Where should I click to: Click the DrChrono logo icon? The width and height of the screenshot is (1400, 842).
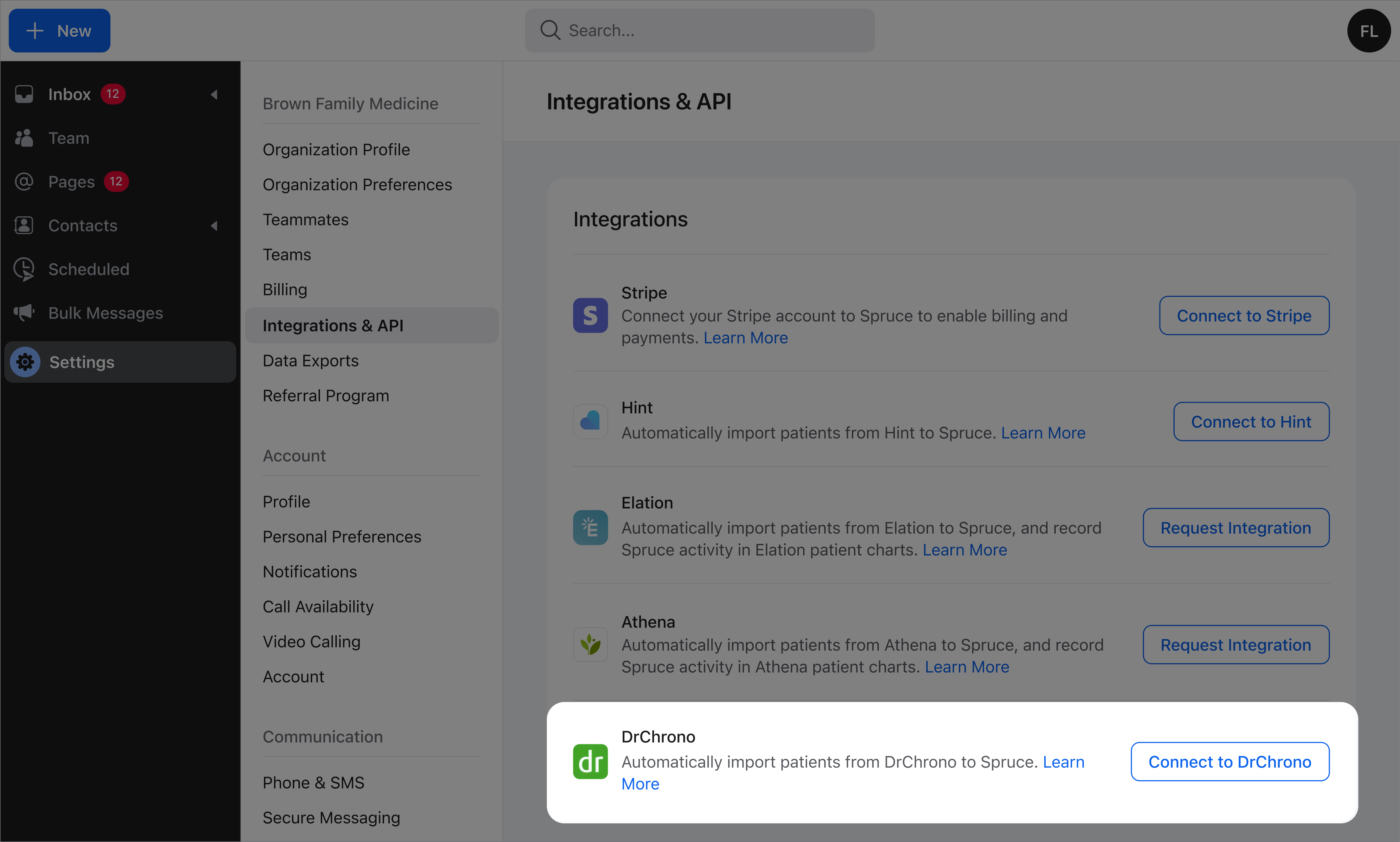(x=590, y=762)
